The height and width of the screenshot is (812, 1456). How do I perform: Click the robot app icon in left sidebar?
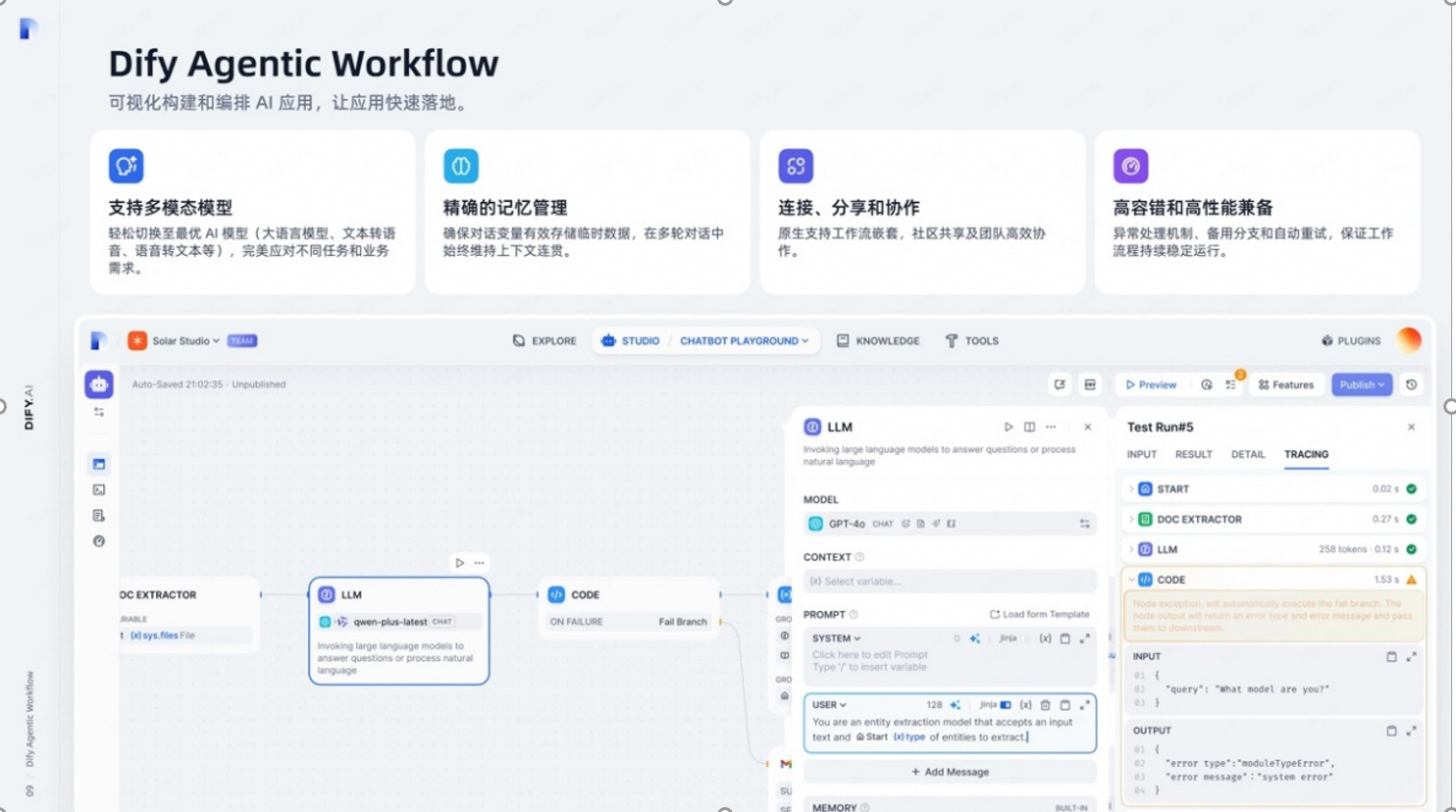(98, 385)
